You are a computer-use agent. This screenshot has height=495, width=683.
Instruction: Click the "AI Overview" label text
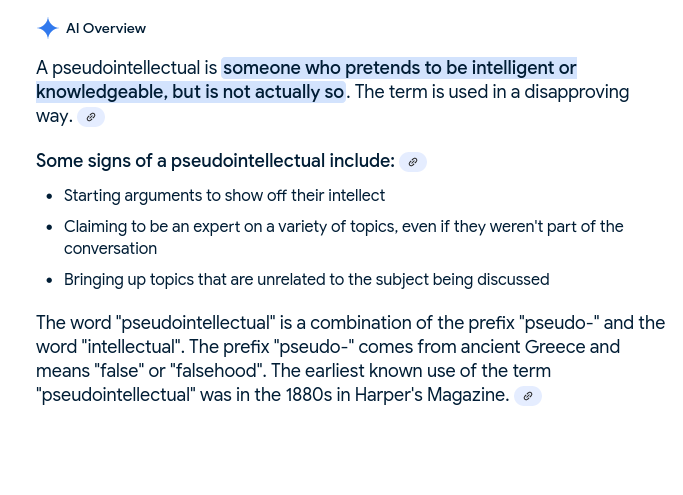[106, 28]
